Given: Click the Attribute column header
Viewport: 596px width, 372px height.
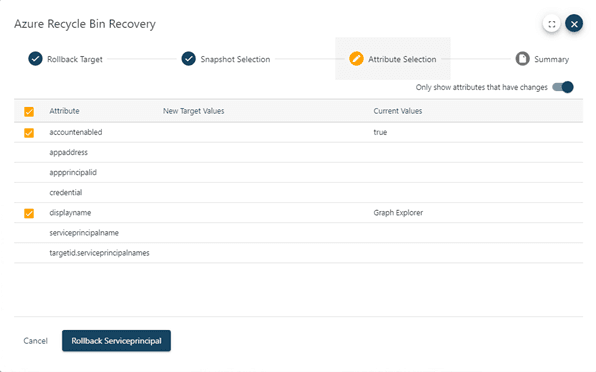Looking at the screenshot, I should (64, 111).
